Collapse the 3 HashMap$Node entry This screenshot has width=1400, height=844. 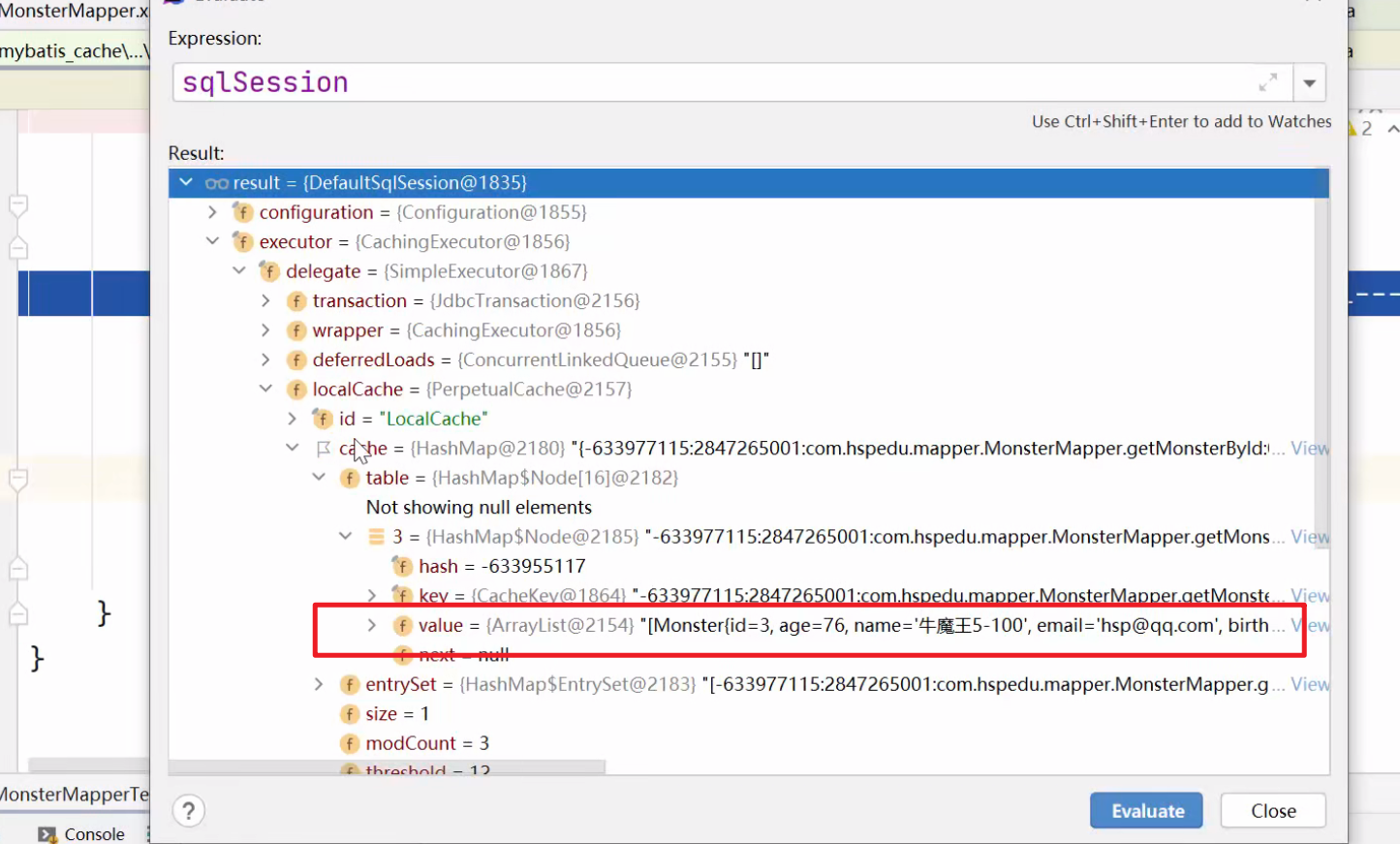345,537
